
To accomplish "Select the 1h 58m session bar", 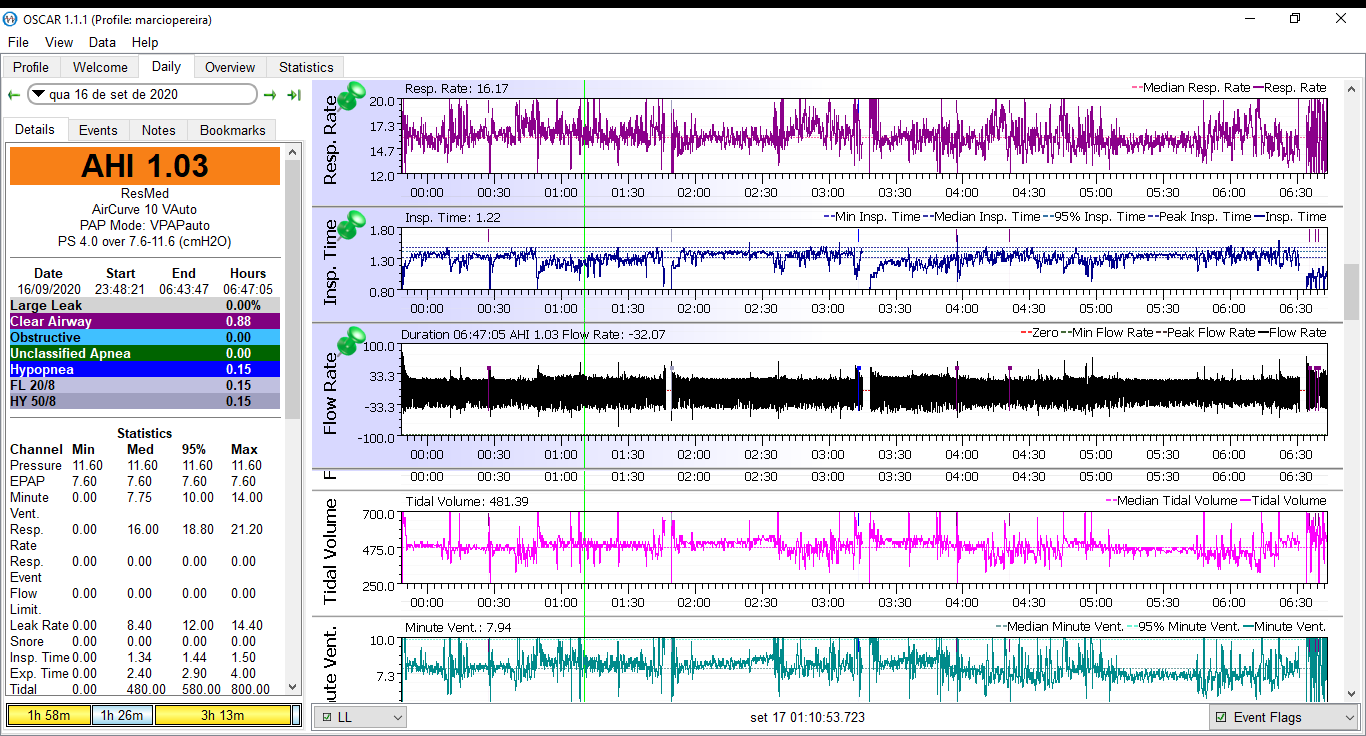I will click(49, 715).
